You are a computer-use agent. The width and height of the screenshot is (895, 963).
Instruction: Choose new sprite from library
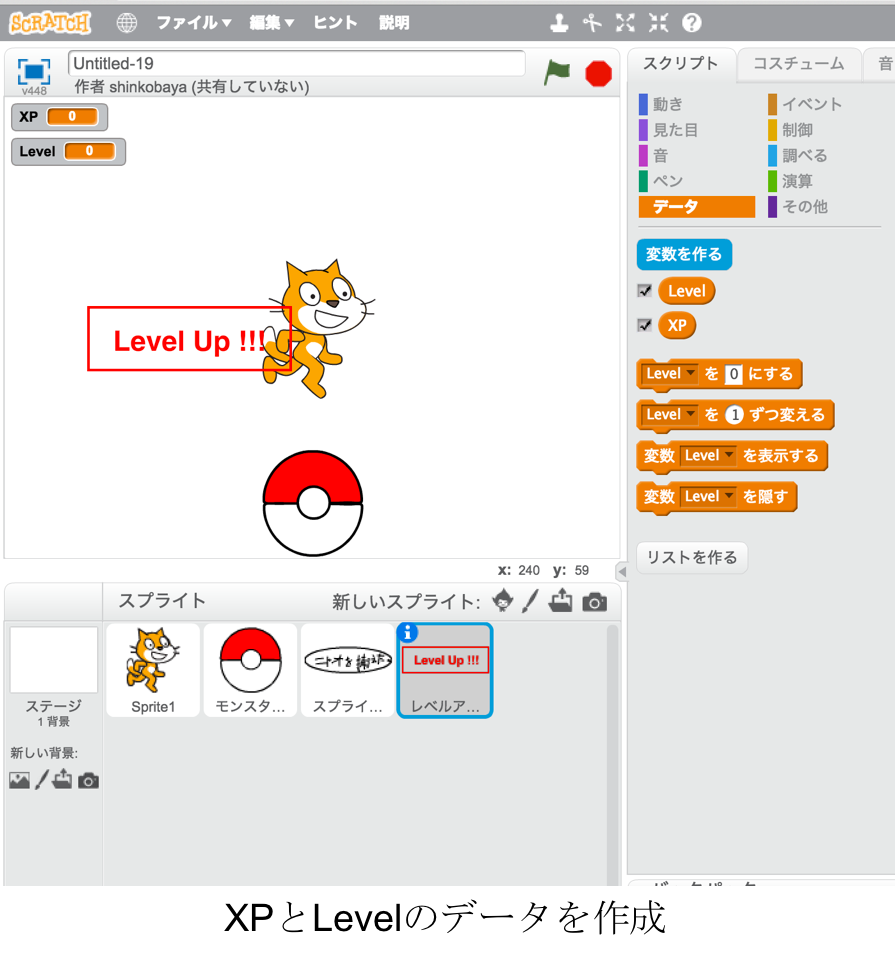pyautogui.click(x=503, y=601)
